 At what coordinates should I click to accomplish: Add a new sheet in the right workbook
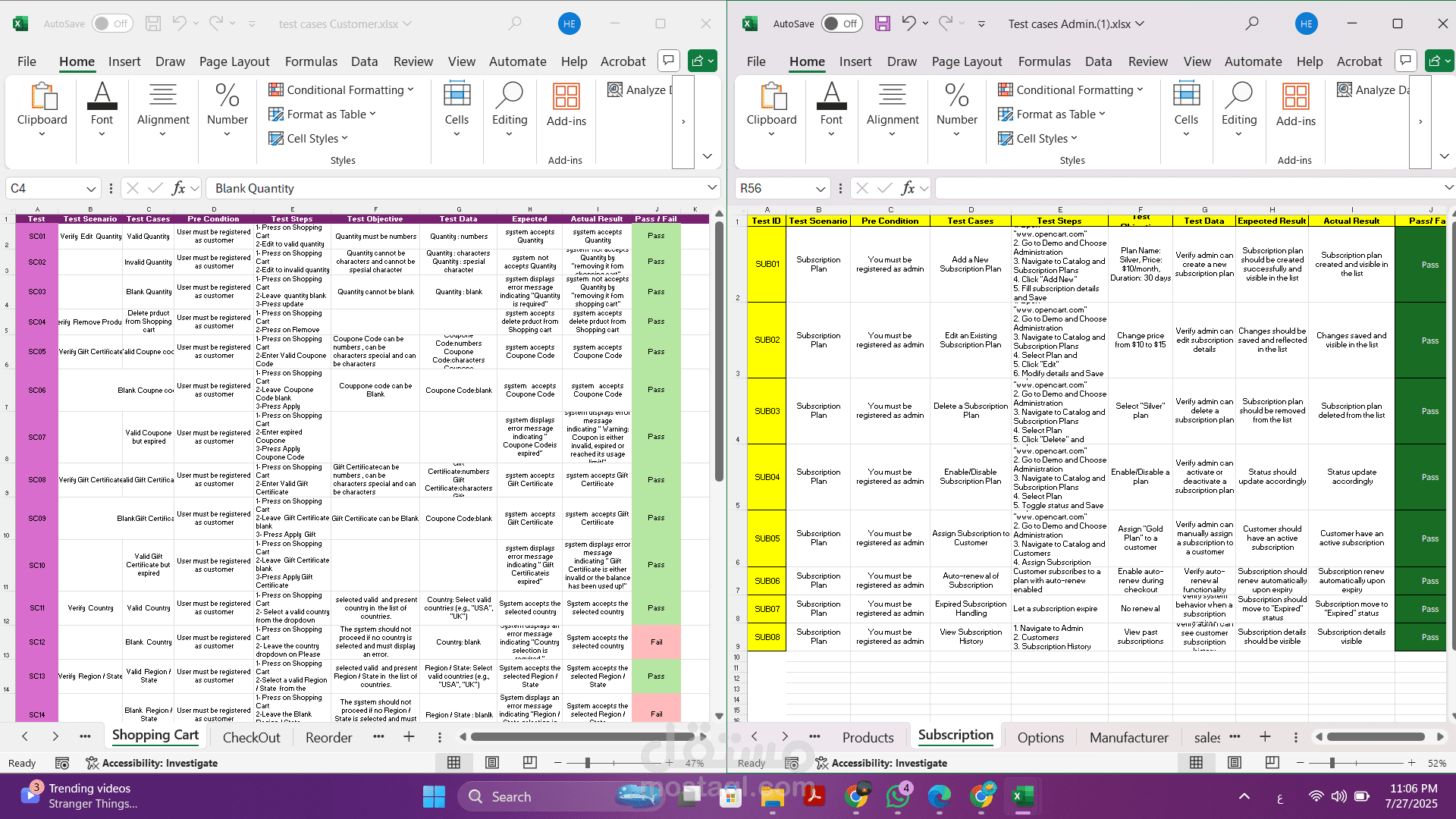coord(1265,737)
